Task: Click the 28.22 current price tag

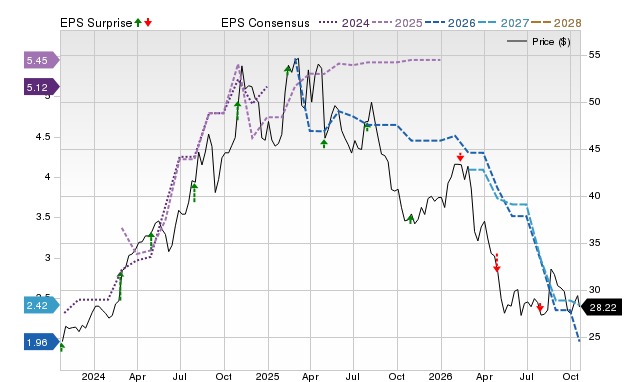Action: [601, 307]
